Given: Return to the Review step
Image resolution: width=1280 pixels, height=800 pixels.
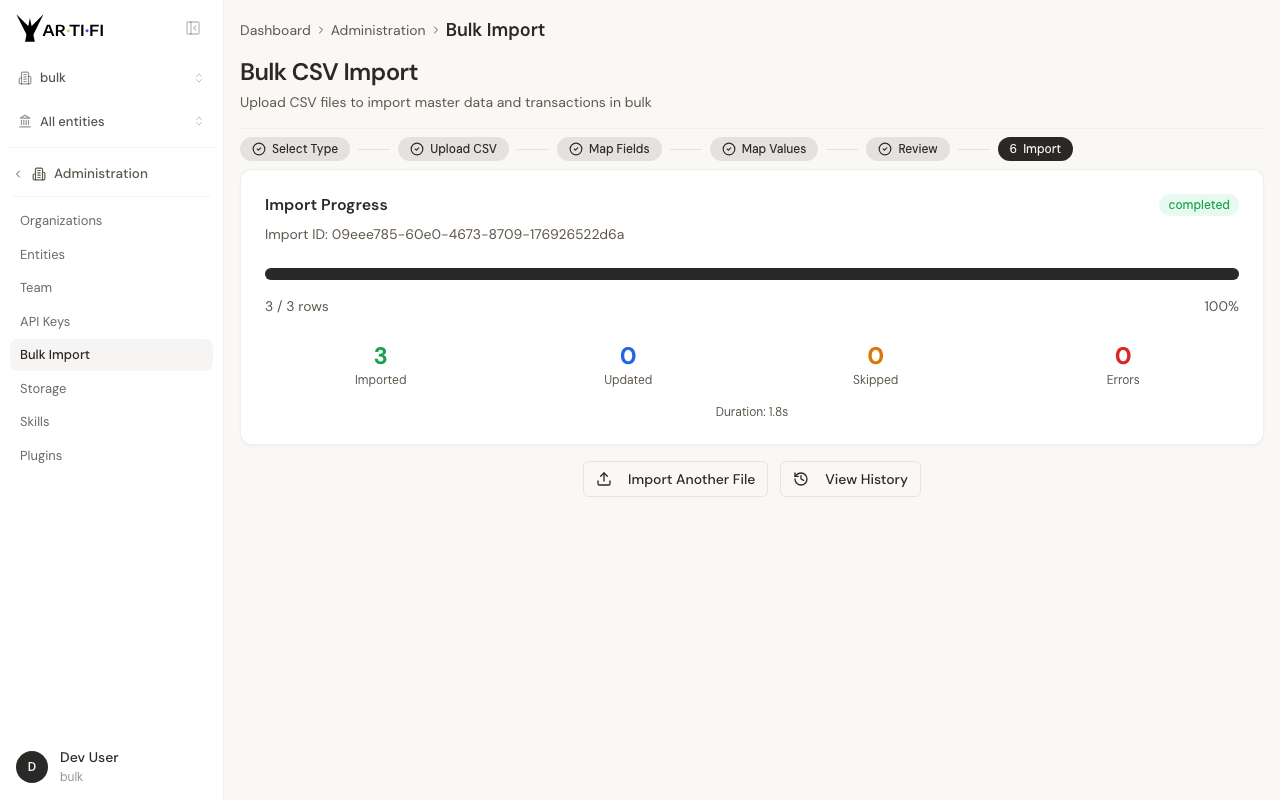Looking at the screenshot, I should 907,149.
